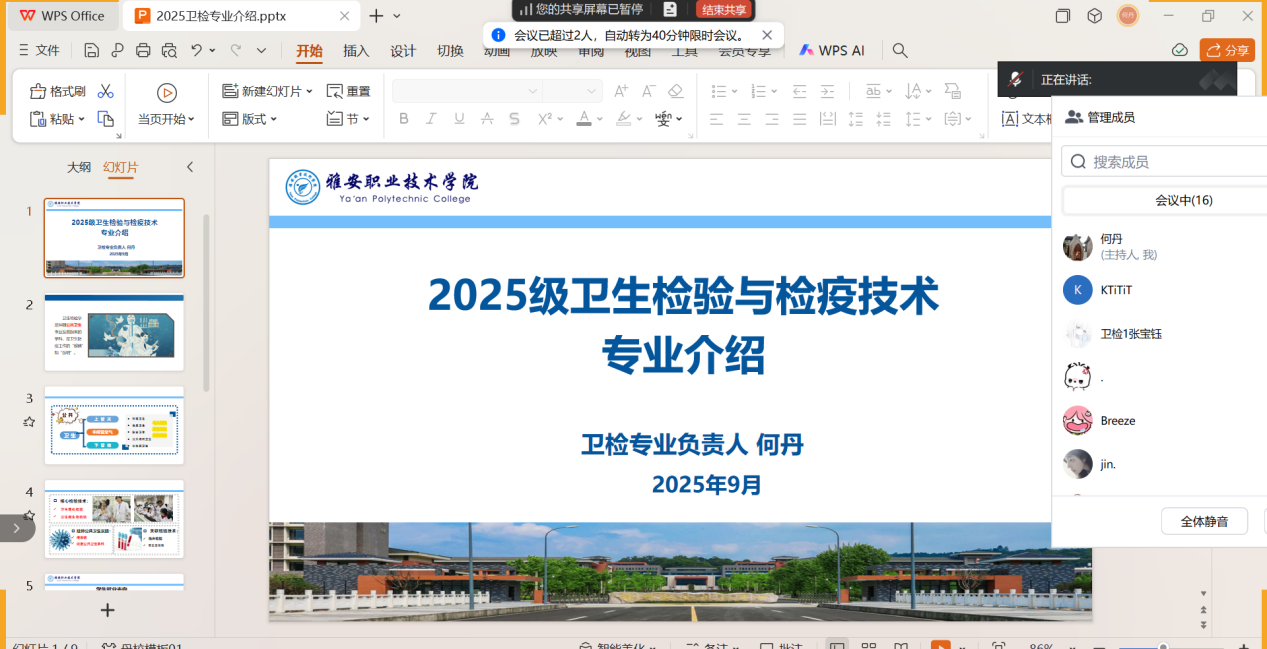Screen dimensions: 1267x649
Task: Collapse the slide thumbnail panel
Action: pyautogui.click(x=190, y=167)
